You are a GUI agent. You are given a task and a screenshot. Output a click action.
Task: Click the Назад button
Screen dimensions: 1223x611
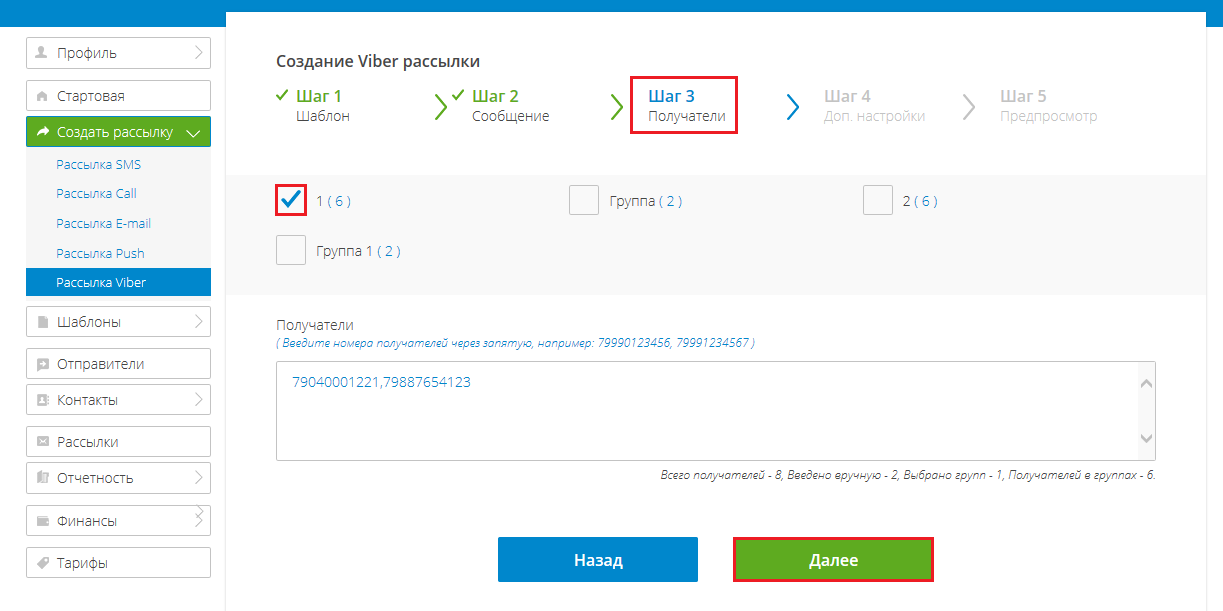tap(598, 560)
